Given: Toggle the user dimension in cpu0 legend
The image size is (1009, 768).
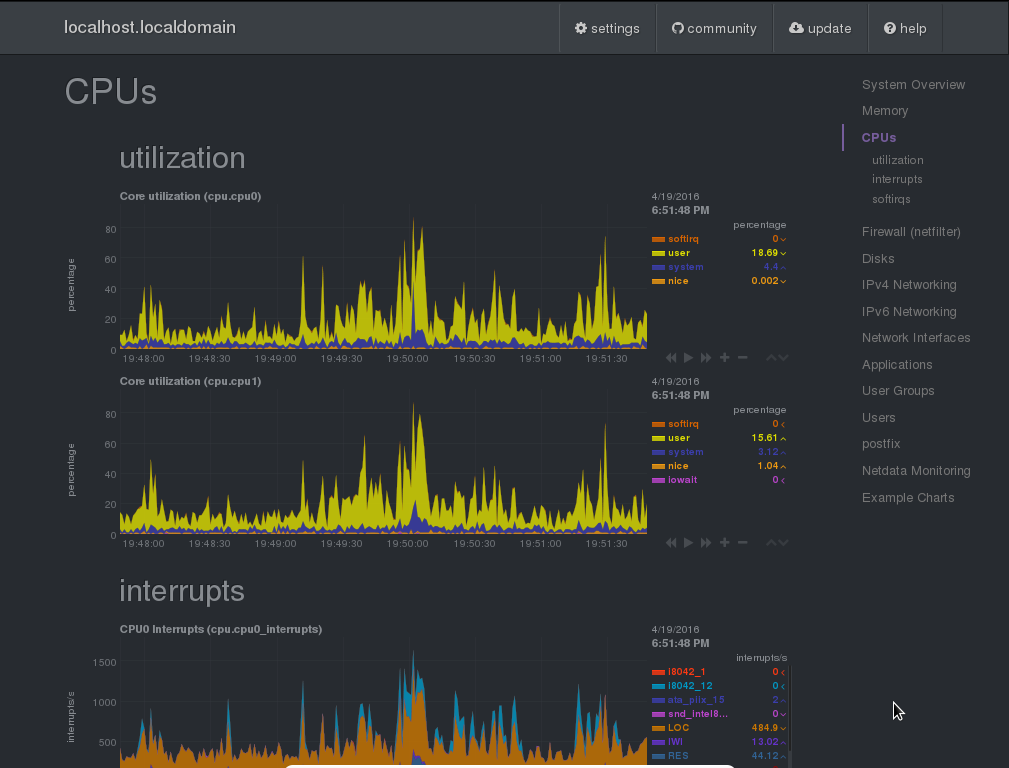Looking at the screenshot, I should pos(679,253).
